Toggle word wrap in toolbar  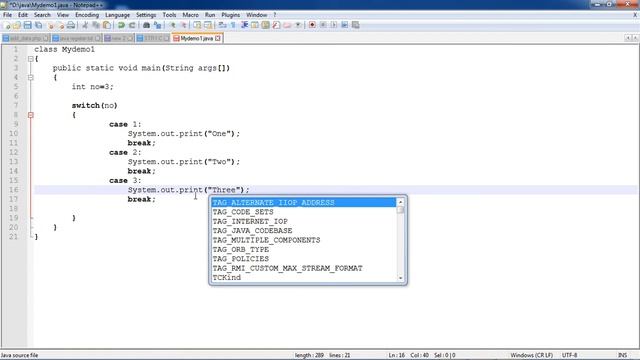[x=222, y=25]
